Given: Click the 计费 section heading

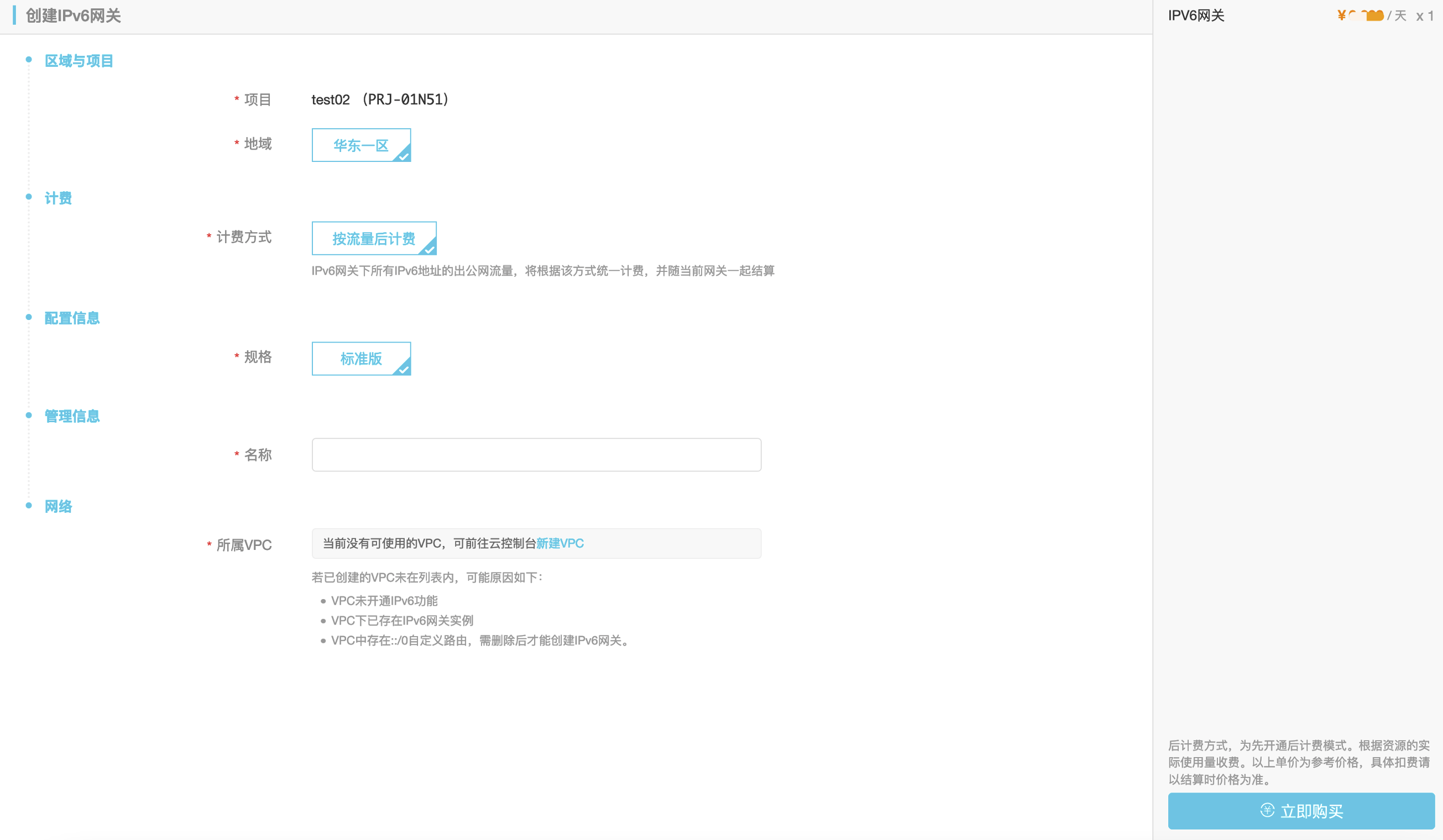Looking at the screenshot, I should point(59,198).
